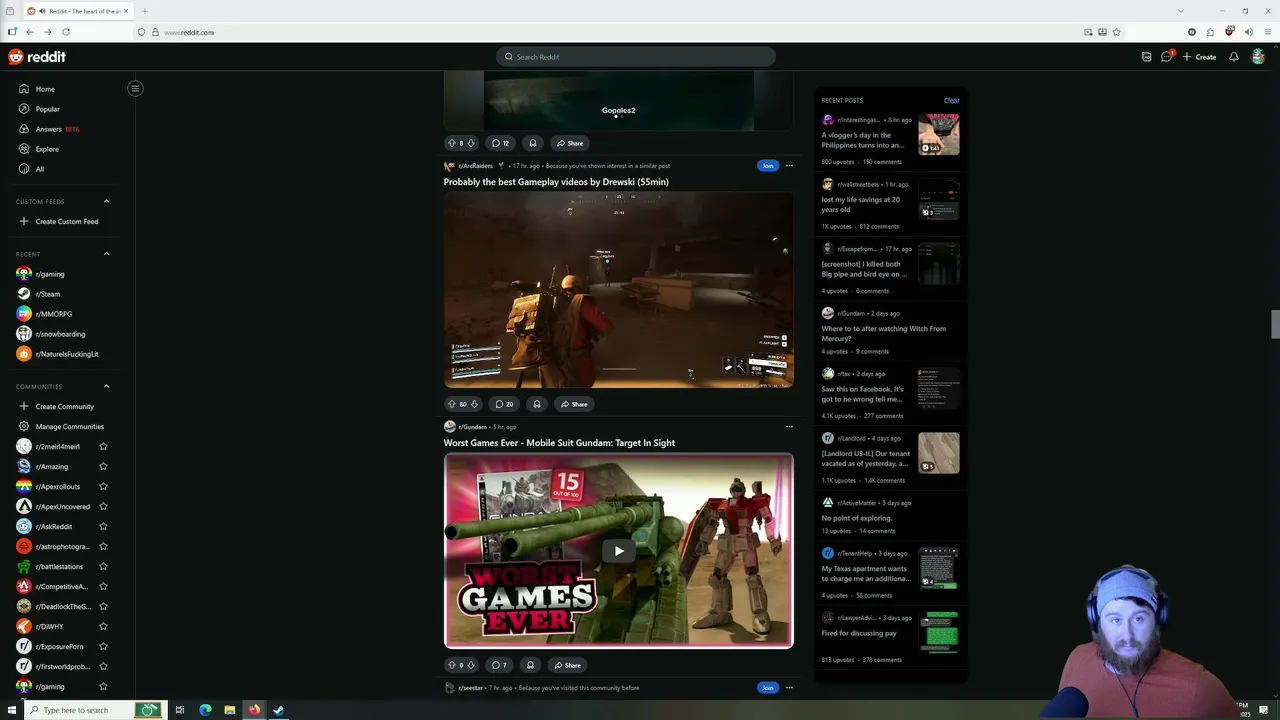Share the Worst Games Ever post
This screenshot has width=1280, height=720.
pos(567,665)
